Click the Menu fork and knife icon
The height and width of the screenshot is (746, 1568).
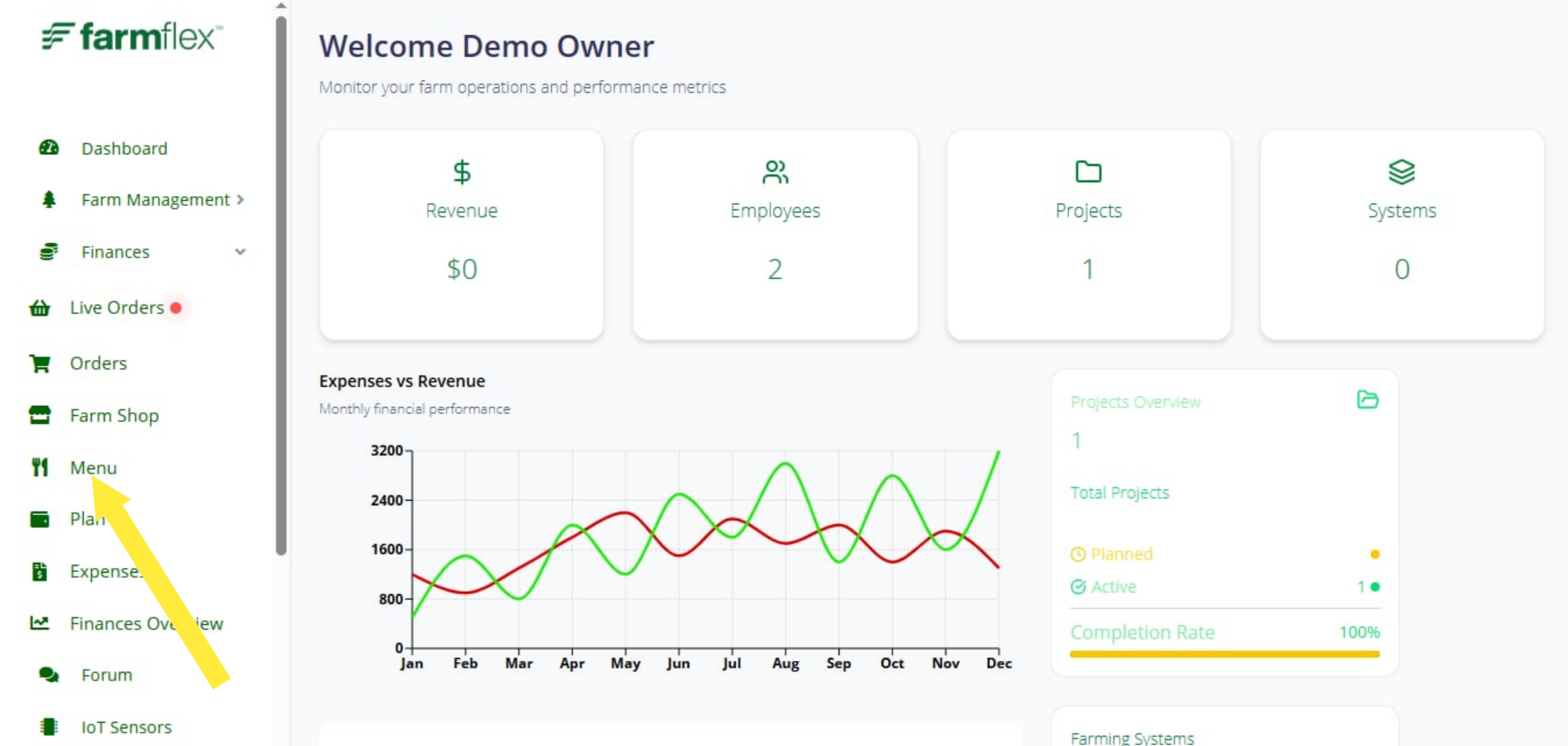(39, 467)
